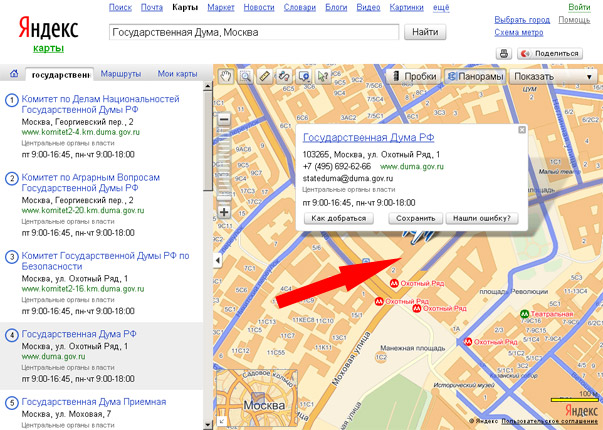This screenshot has height=430, width=603.
Task: Click the Как добраться button
Action: (x=339, y=217)
